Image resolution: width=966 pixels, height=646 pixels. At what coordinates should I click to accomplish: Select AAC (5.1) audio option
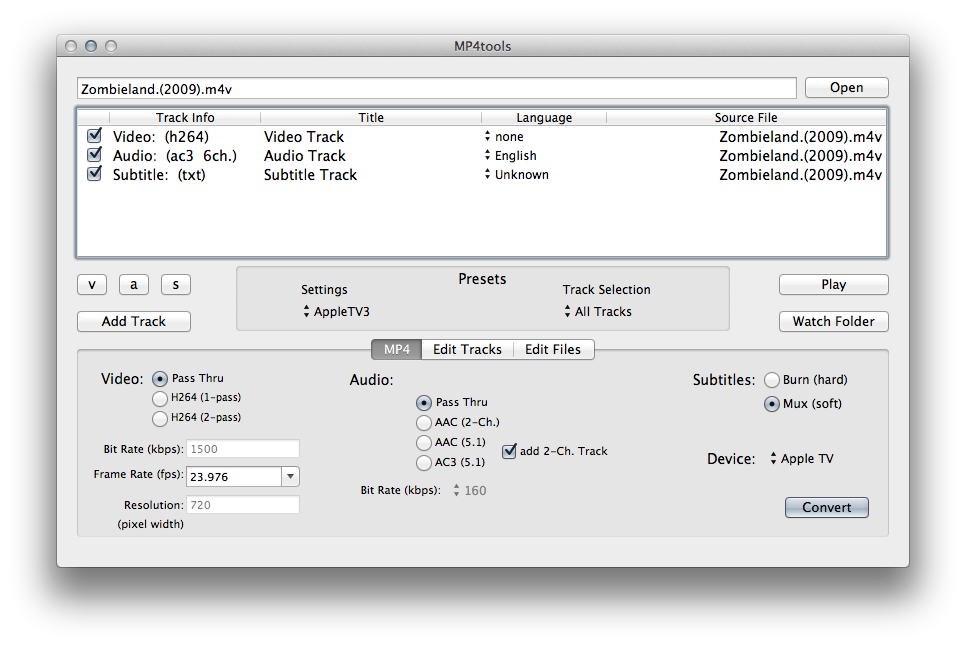[424, 442]
